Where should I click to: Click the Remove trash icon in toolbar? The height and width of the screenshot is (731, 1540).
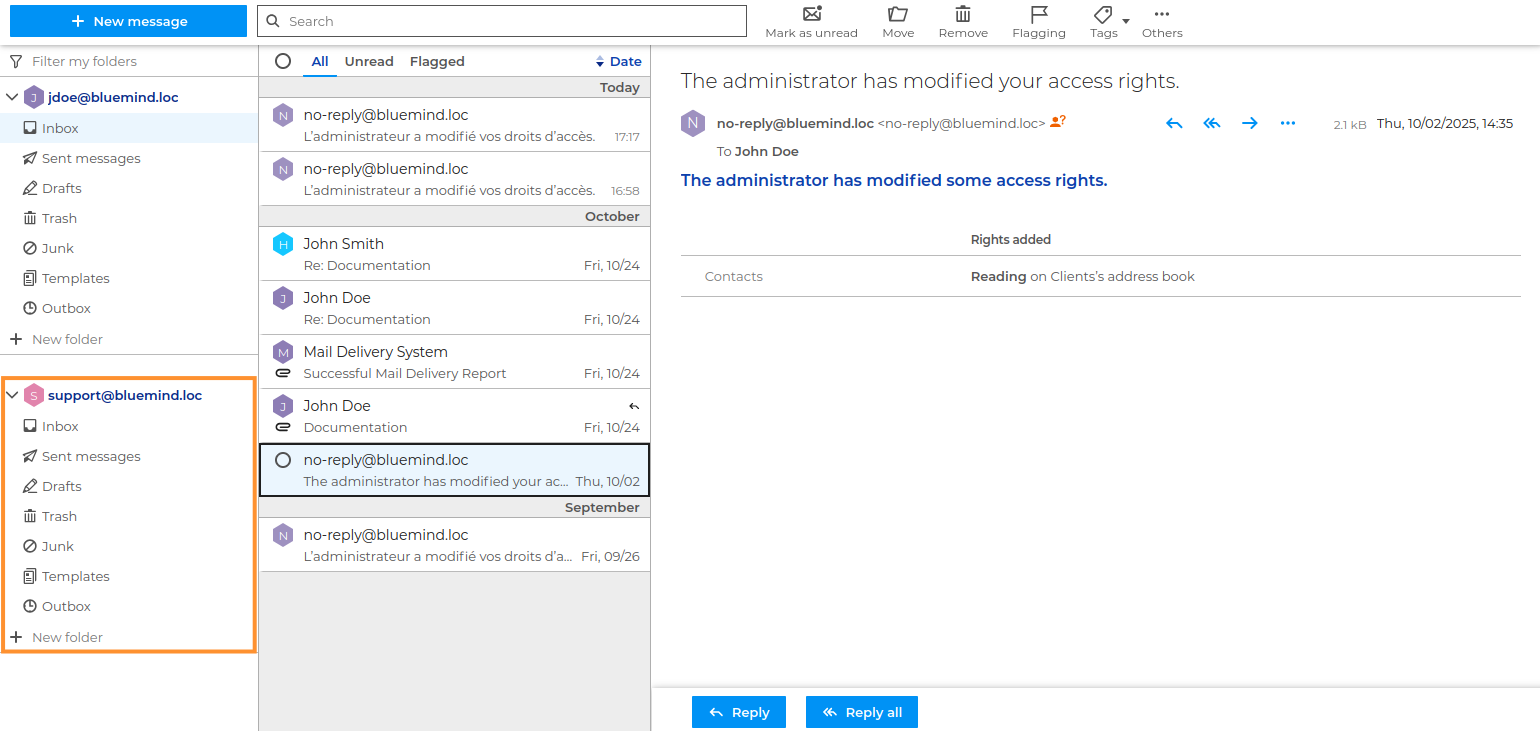(962, 14)
